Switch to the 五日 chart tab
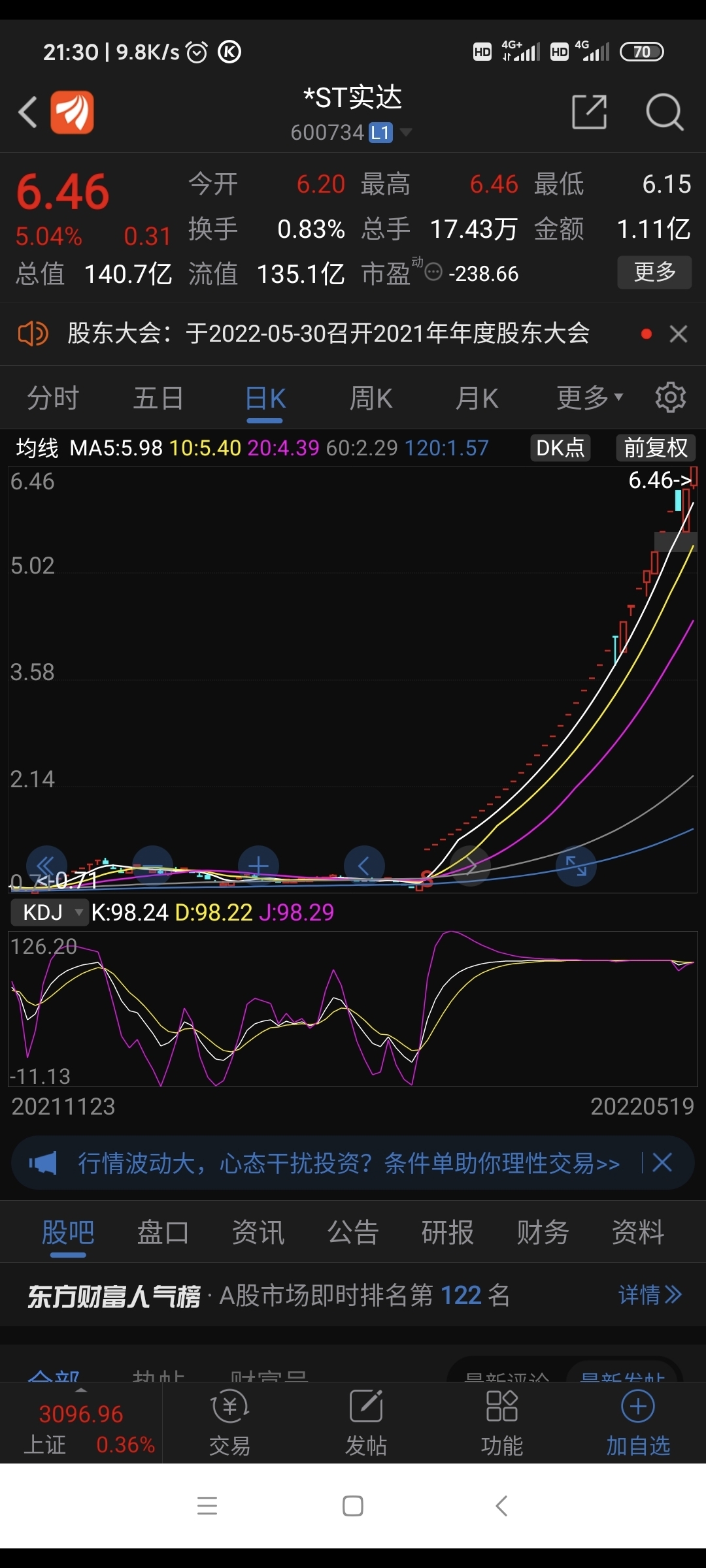Viewport: 706px width, 1568px height. coord(158,398)
